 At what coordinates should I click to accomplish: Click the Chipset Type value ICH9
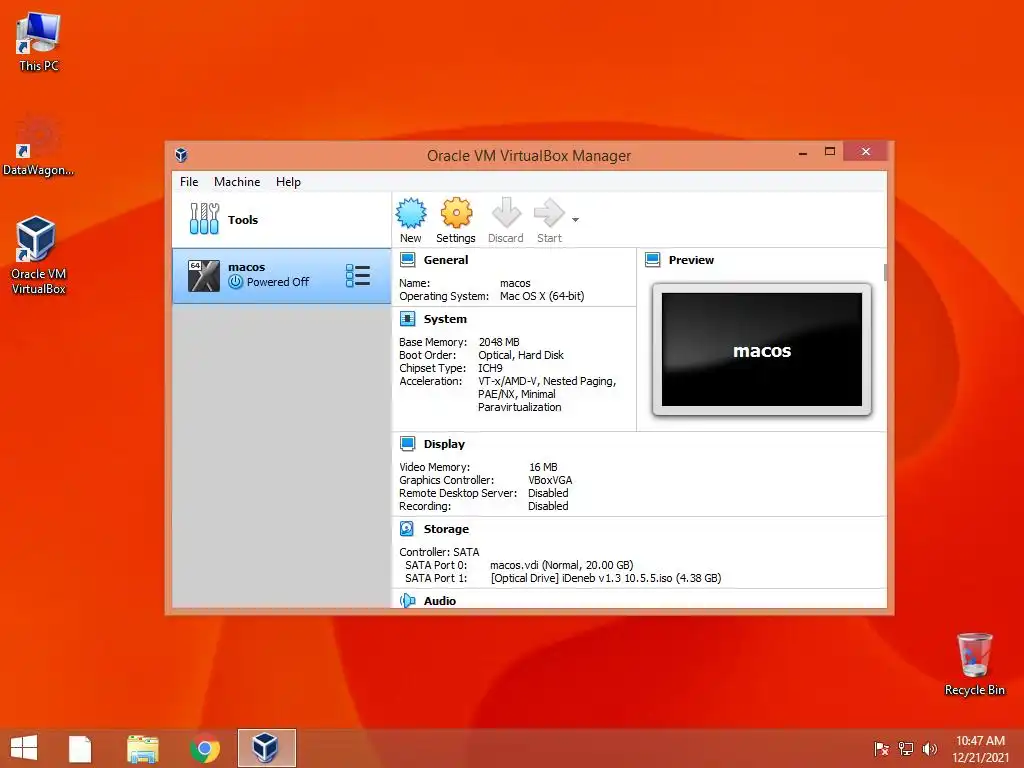pos(490,368)
